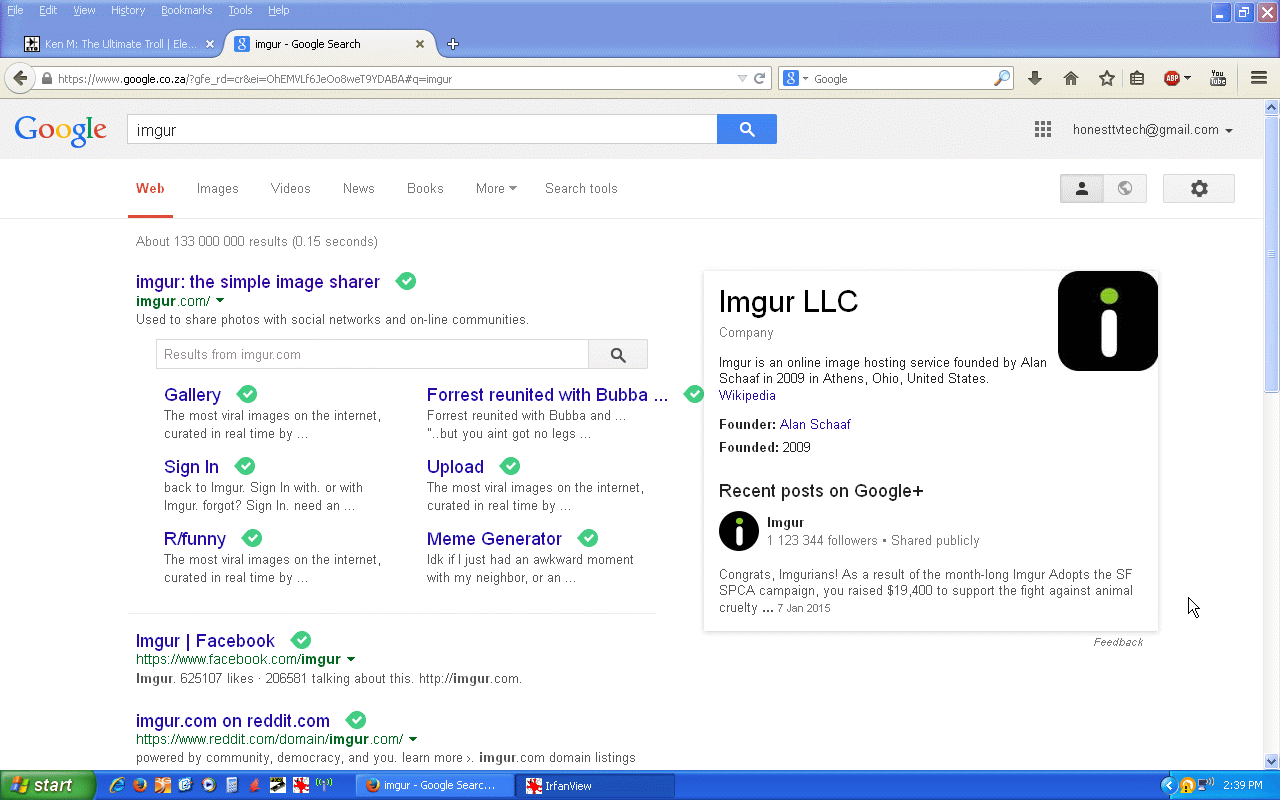Open Adblock Plus dropdown arrow
Image resolution: width=1280 pixels, height=800 pixels.
coord(1187,78)
